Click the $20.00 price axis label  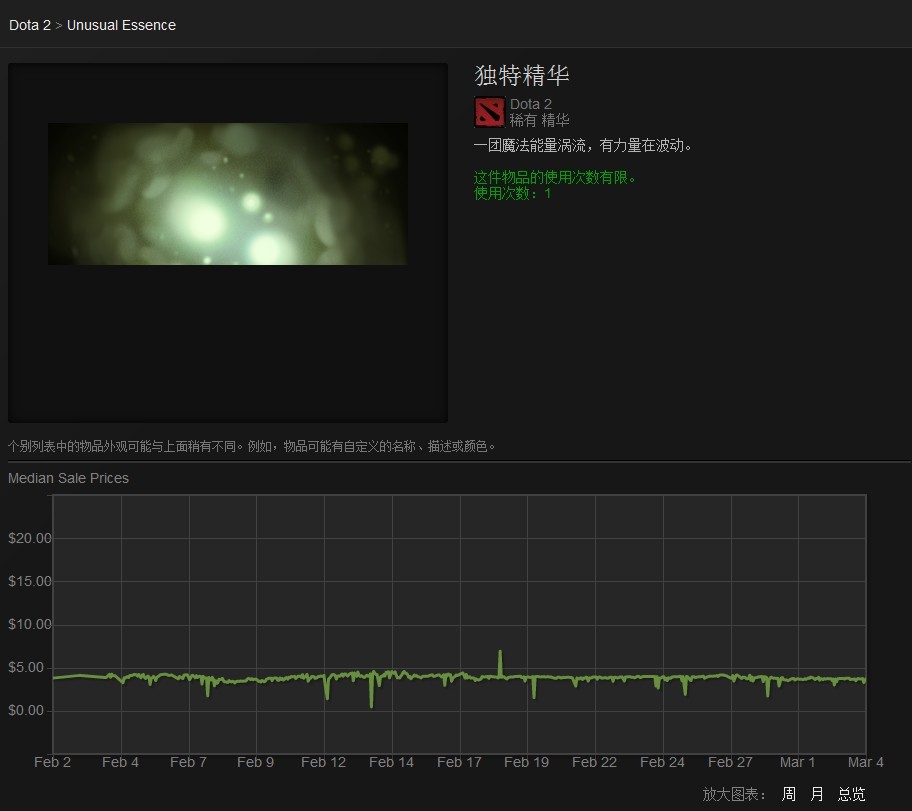tap(30, 538)
